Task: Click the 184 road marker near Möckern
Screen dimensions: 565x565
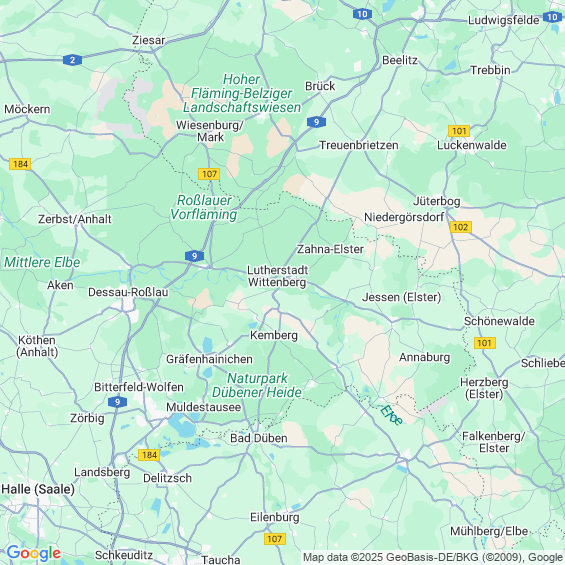Action: tap(20, 164)
